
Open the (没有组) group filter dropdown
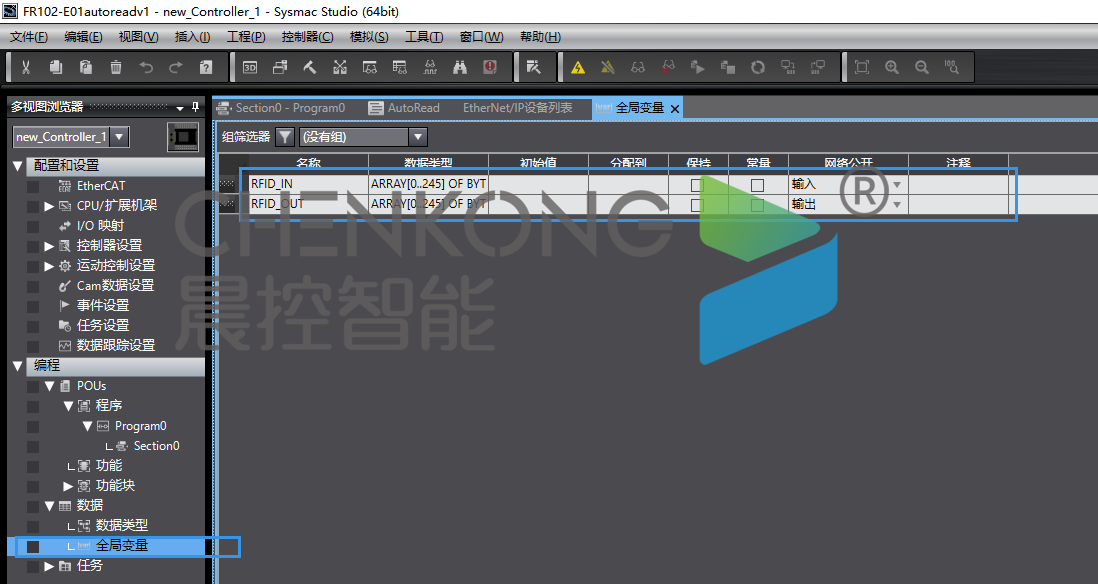[418, 137]
